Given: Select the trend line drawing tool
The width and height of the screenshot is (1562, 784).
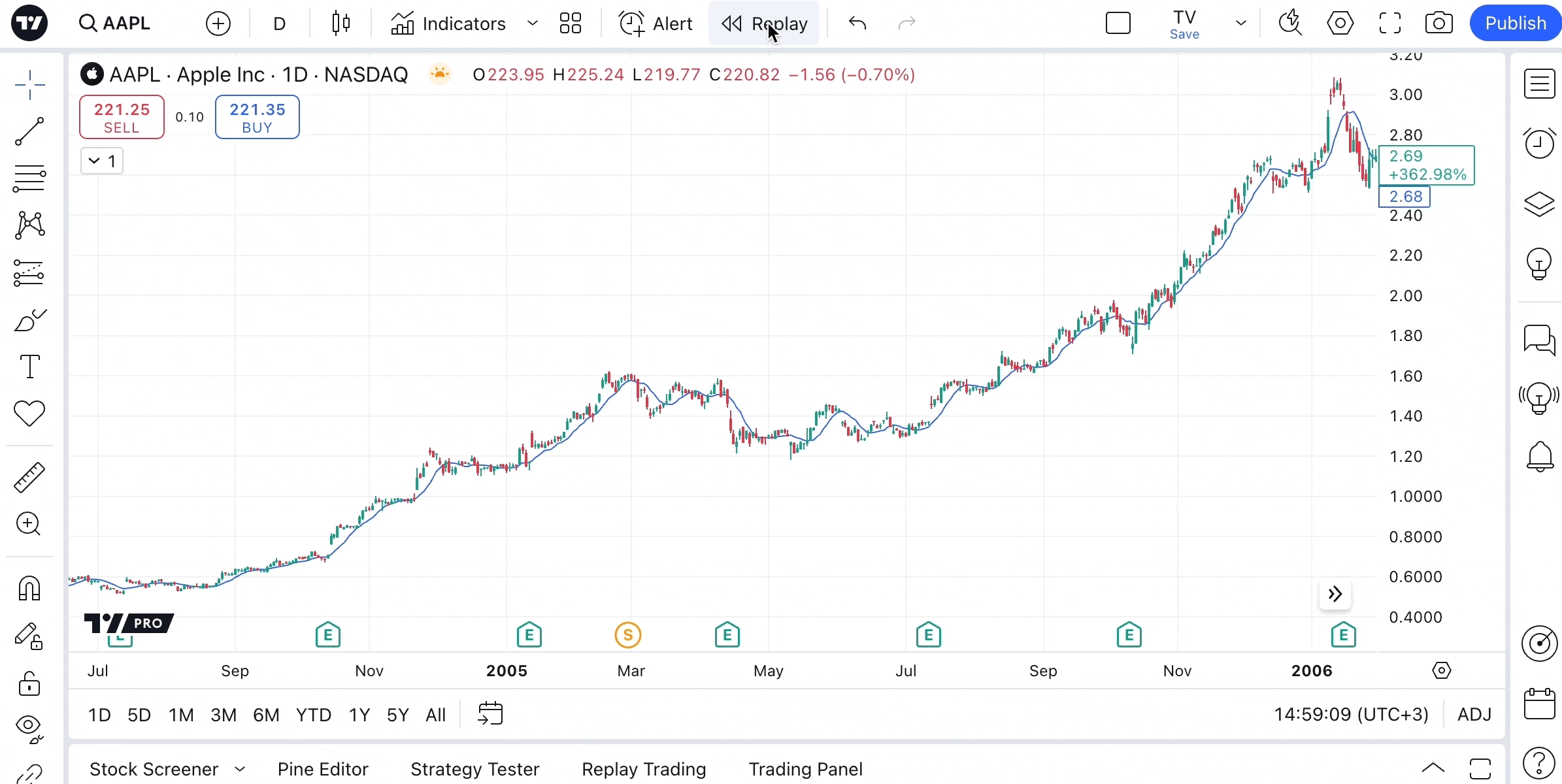Looking at the screenshot, I should [29, 131].
